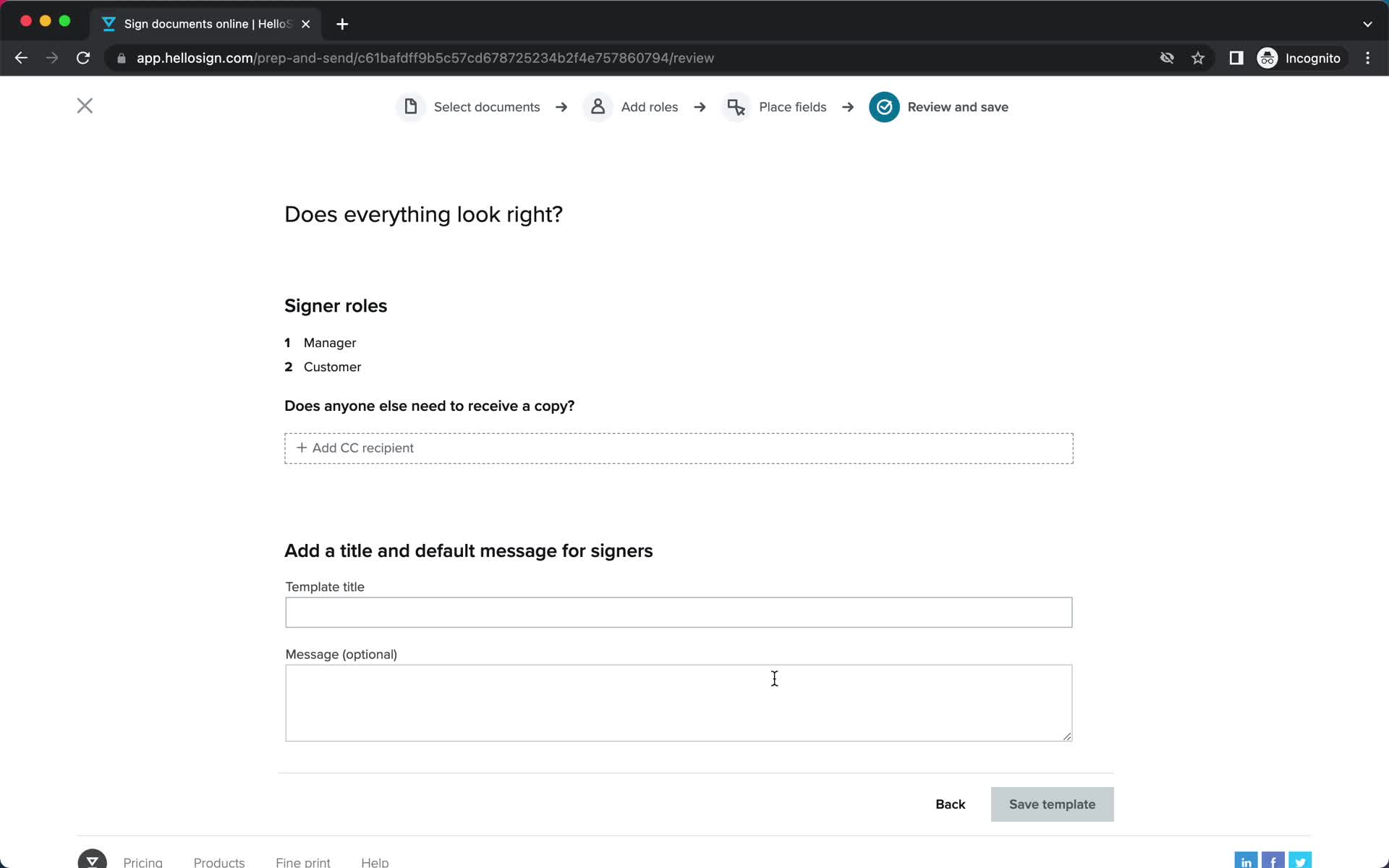This screenshot has height=868, width=1389.
Task: Toggle the browser side panel icon
Action: (1236, 58)
